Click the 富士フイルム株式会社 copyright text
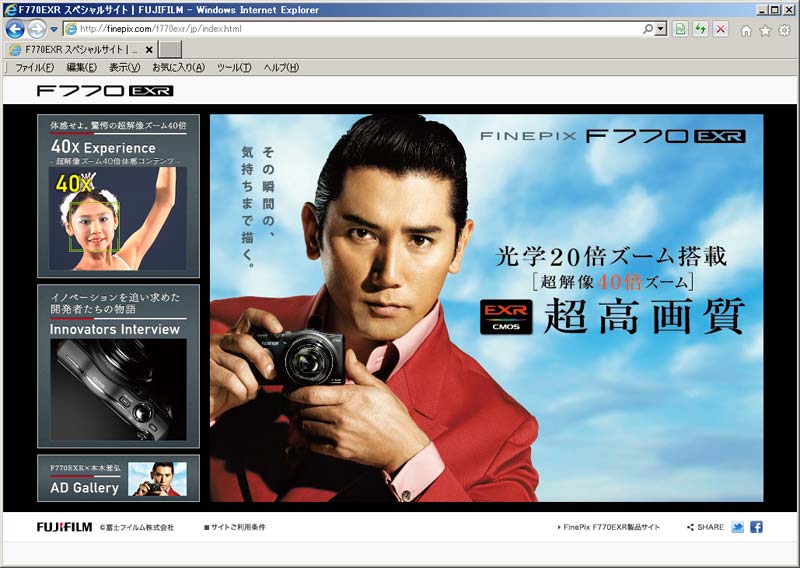 (x=137, y=527)
